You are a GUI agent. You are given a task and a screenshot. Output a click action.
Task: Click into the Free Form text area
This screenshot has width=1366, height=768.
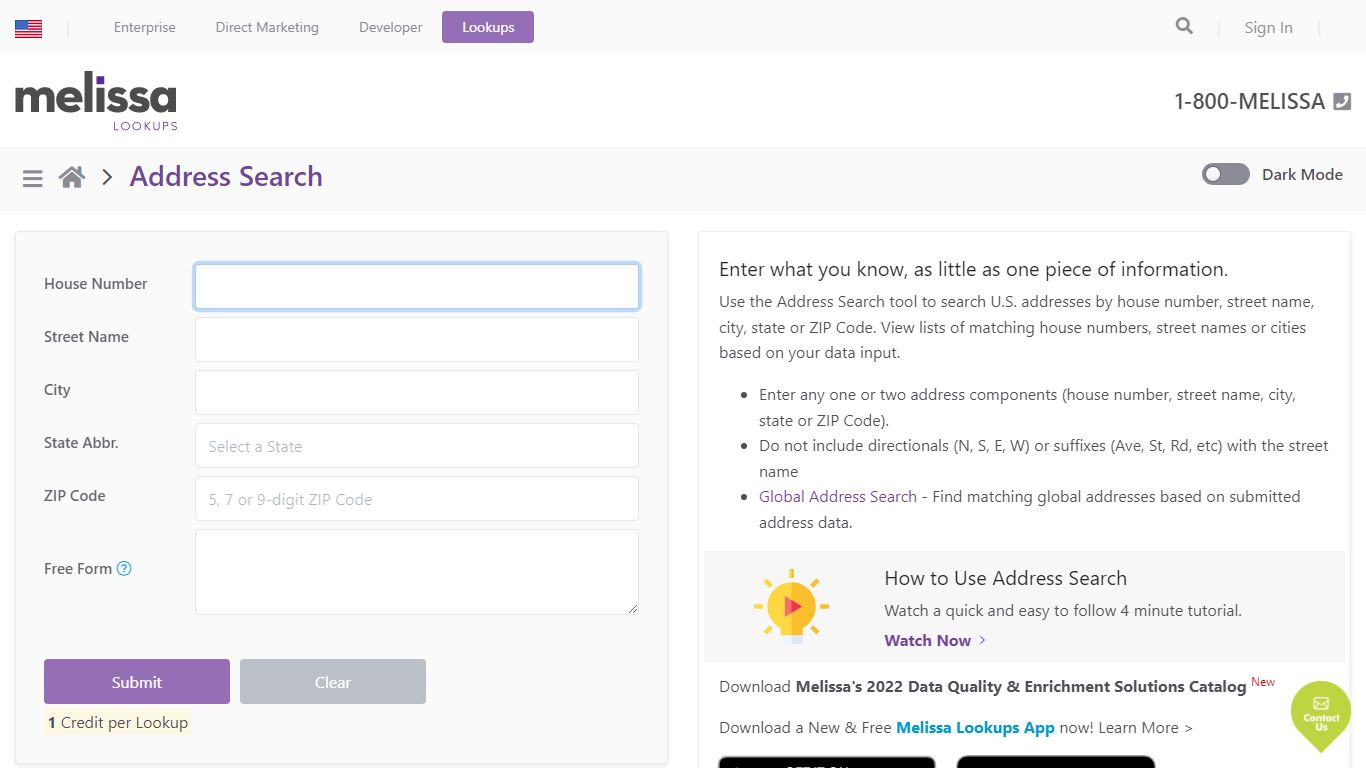417,572
